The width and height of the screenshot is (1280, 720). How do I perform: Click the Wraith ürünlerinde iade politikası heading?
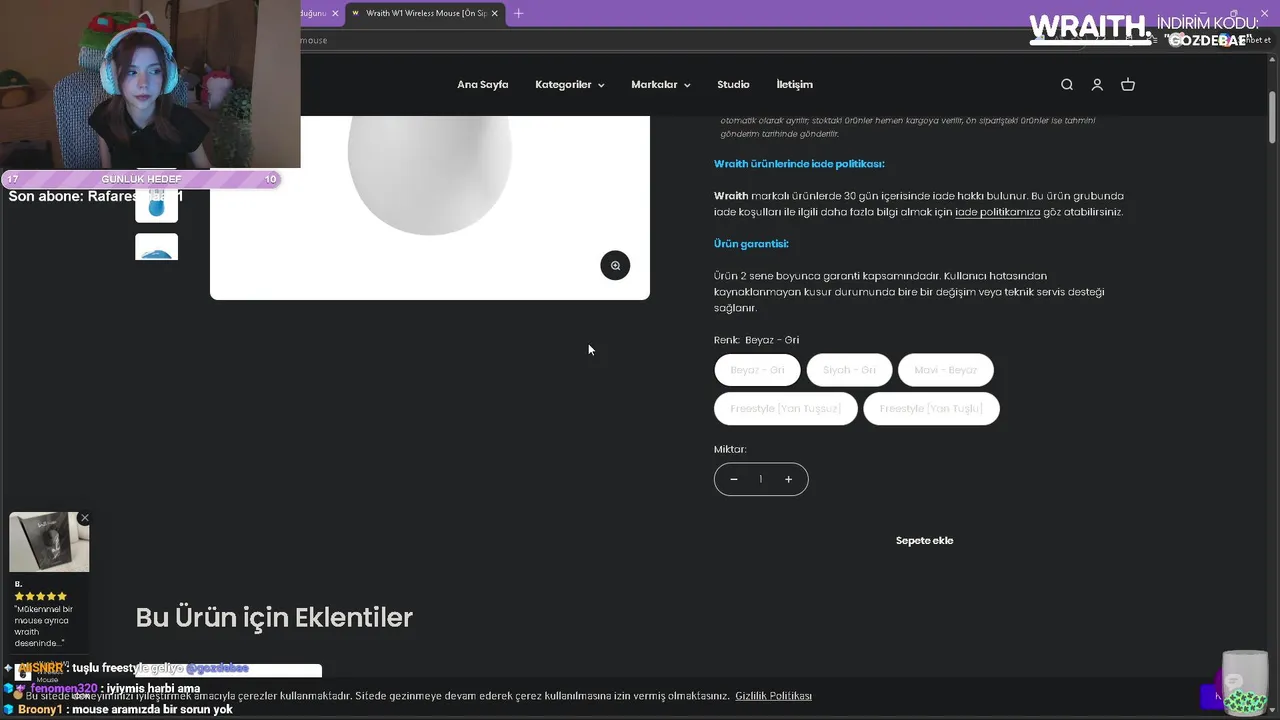799,164
